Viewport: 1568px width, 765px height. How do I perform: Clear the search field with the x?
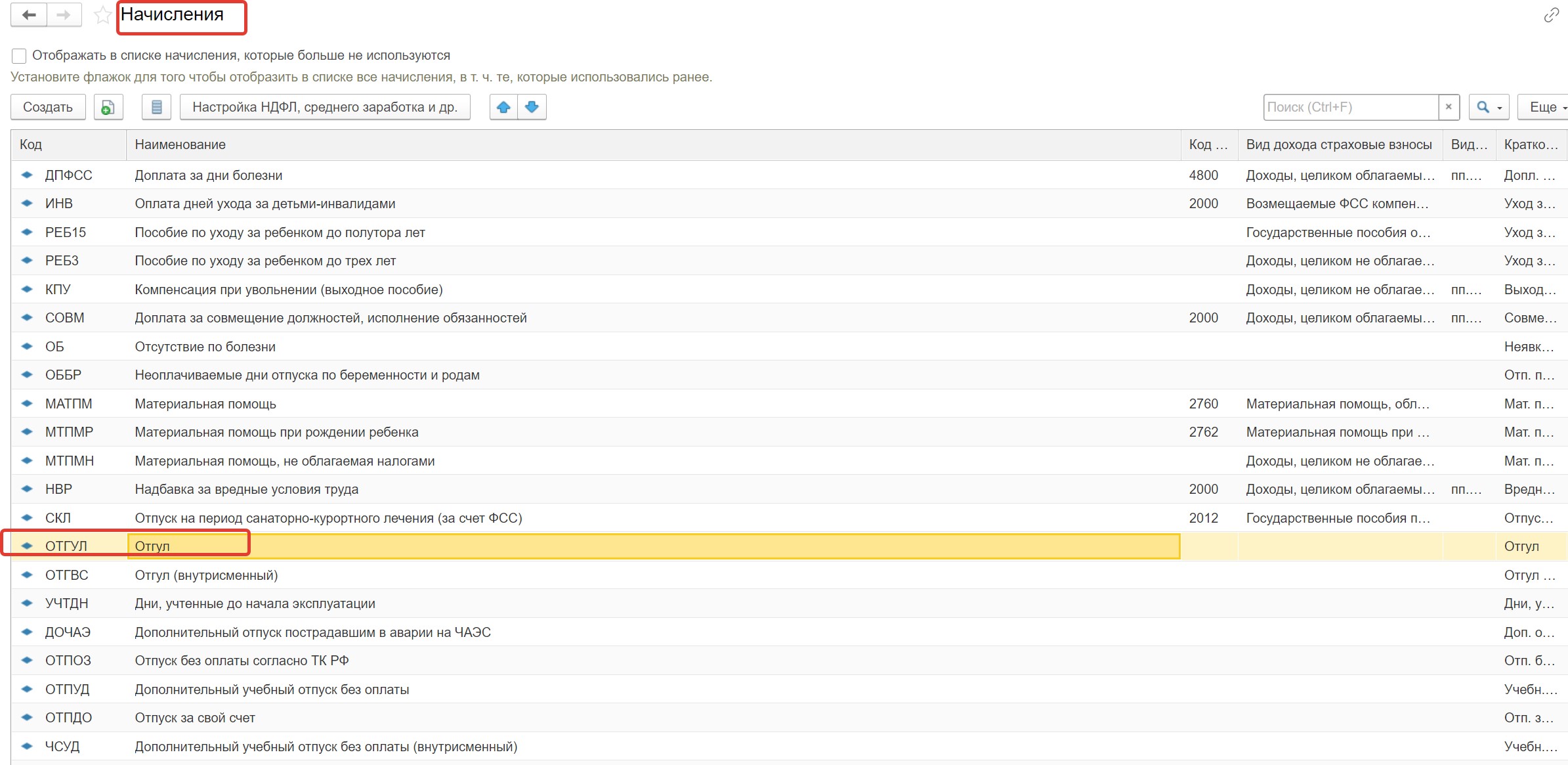pos(1449,107)
